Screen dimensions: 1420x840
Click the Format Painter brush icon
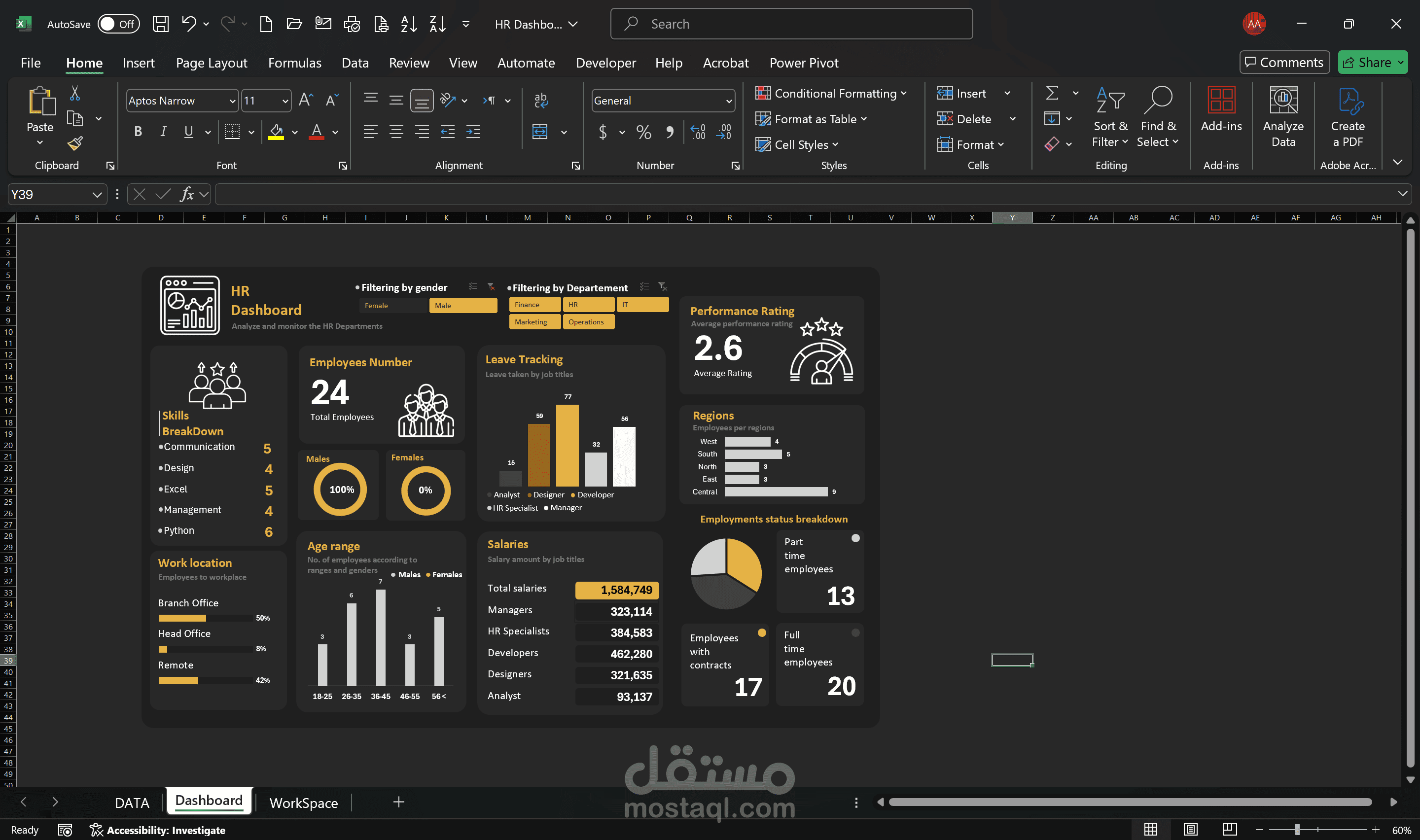coord(75,144)
